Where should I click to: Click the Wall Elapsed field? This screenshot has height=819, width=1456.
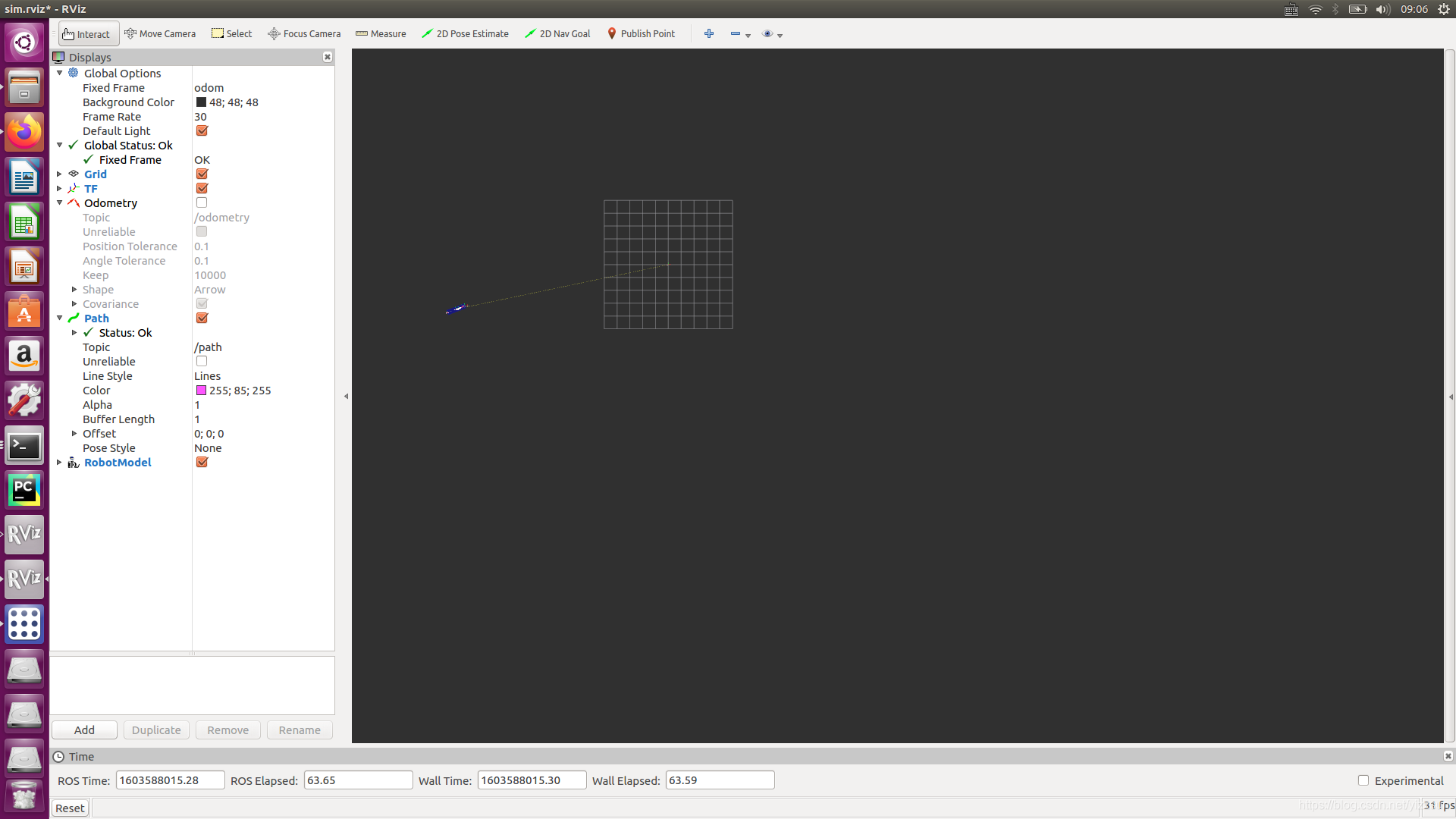tap(720, 780)
